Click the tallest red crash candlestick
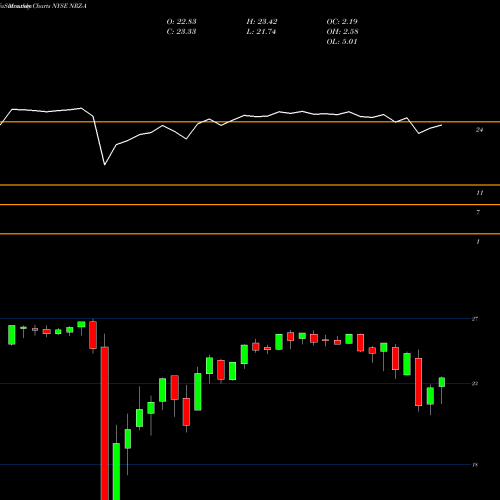 tap(105, 423)
